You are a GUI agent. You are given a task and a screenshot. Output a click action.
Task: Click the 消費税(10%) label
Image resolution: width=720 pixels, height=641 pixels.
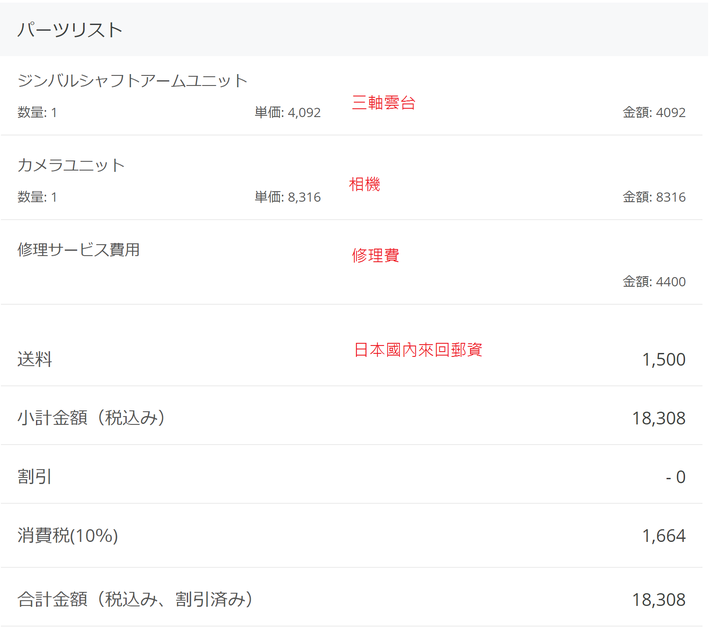[68, 535]
